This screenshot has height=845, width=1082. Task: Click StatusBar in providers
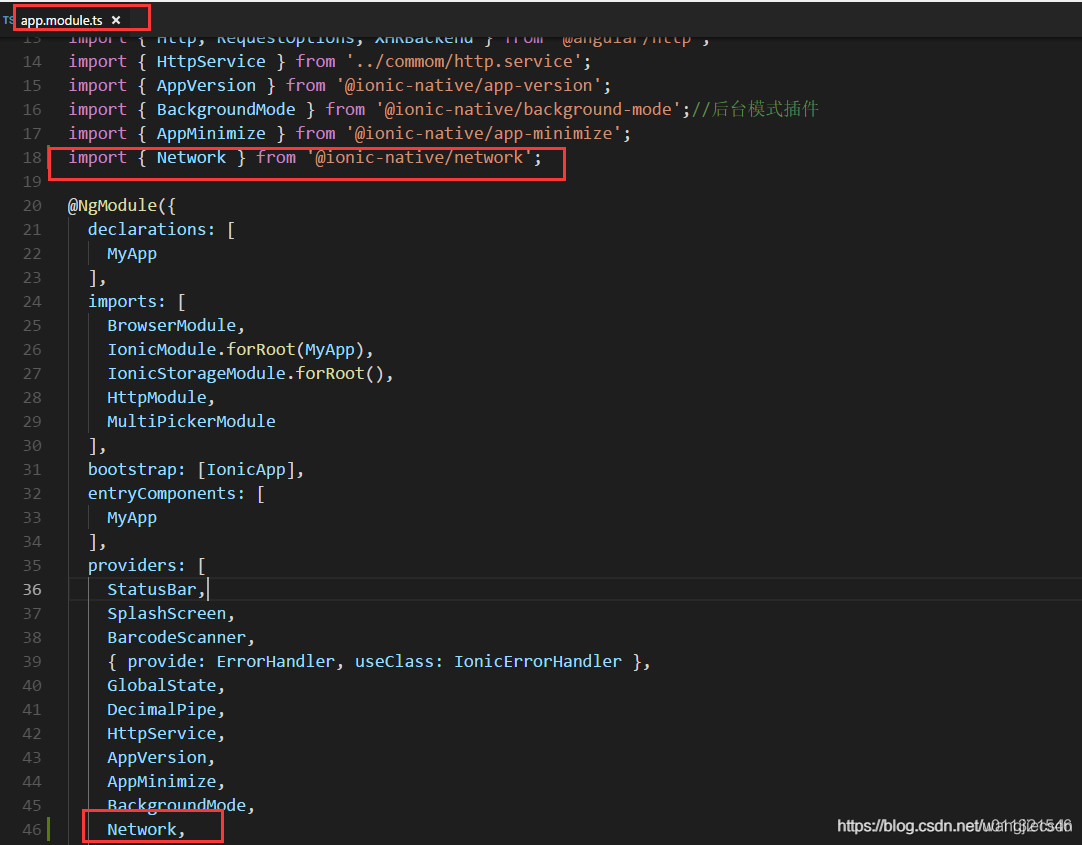click(152, 590)
